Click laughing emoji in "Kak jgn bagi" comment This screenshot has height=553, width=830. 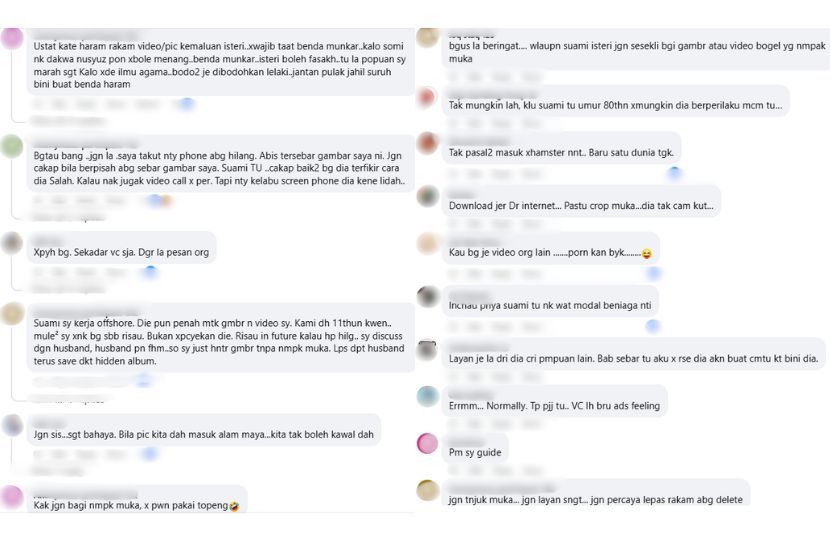[x=233, y=506]
